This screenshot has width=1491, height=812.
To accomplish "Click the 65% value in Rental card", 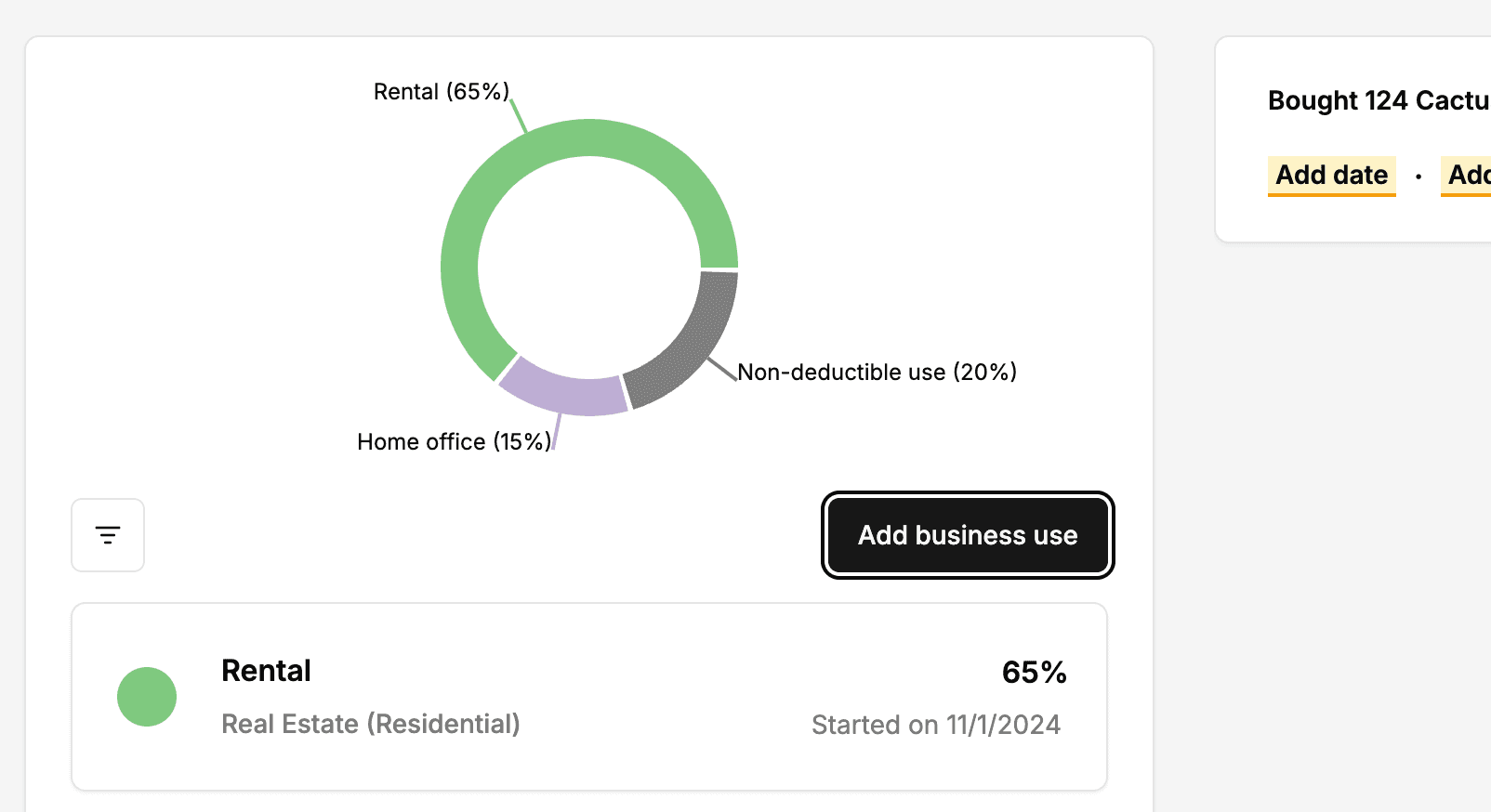I will [1034, 672].
